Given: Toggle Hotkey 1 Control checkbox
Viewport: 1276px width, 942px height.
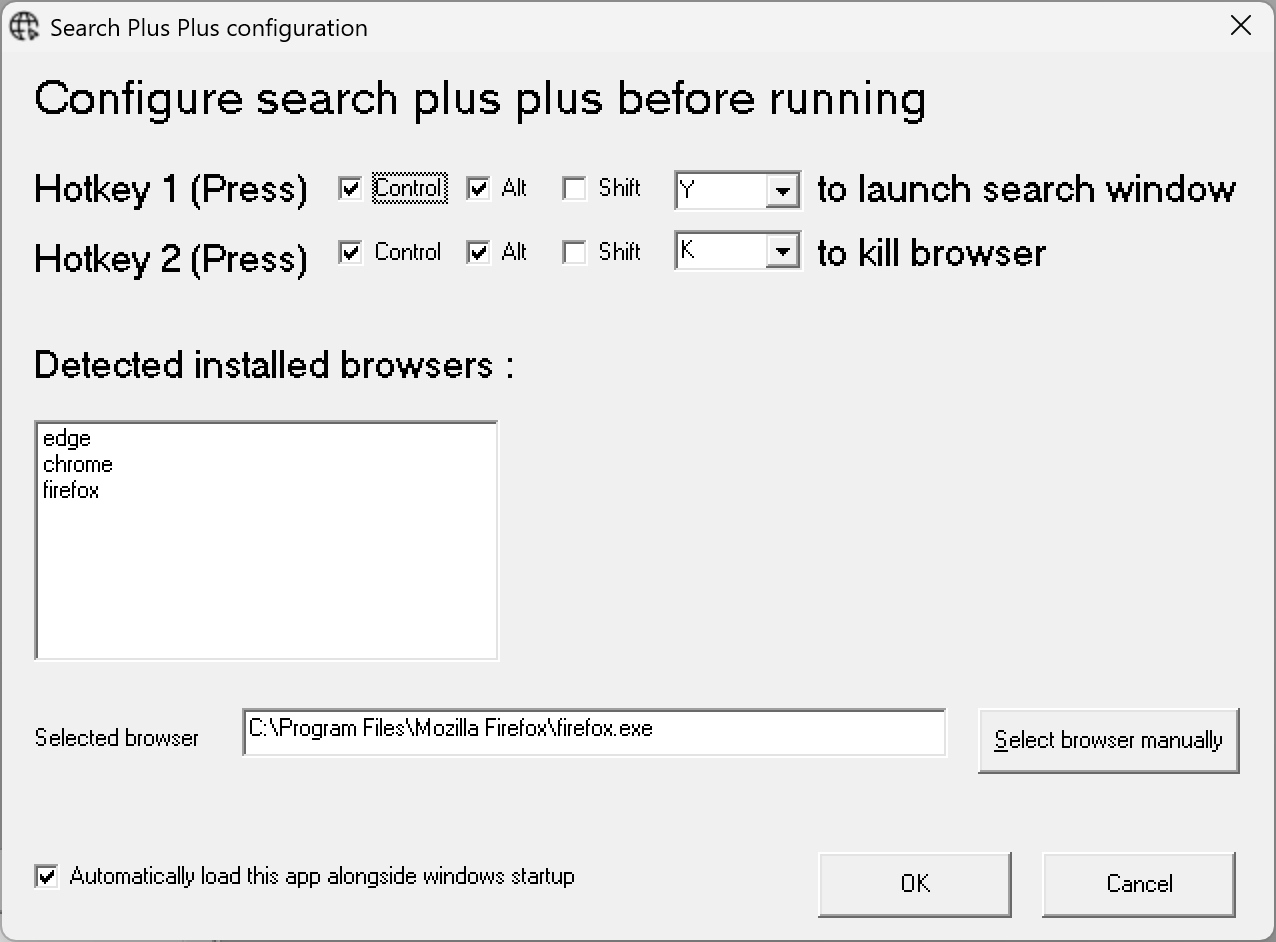Looking at the screenshot, I should point(350,189).
